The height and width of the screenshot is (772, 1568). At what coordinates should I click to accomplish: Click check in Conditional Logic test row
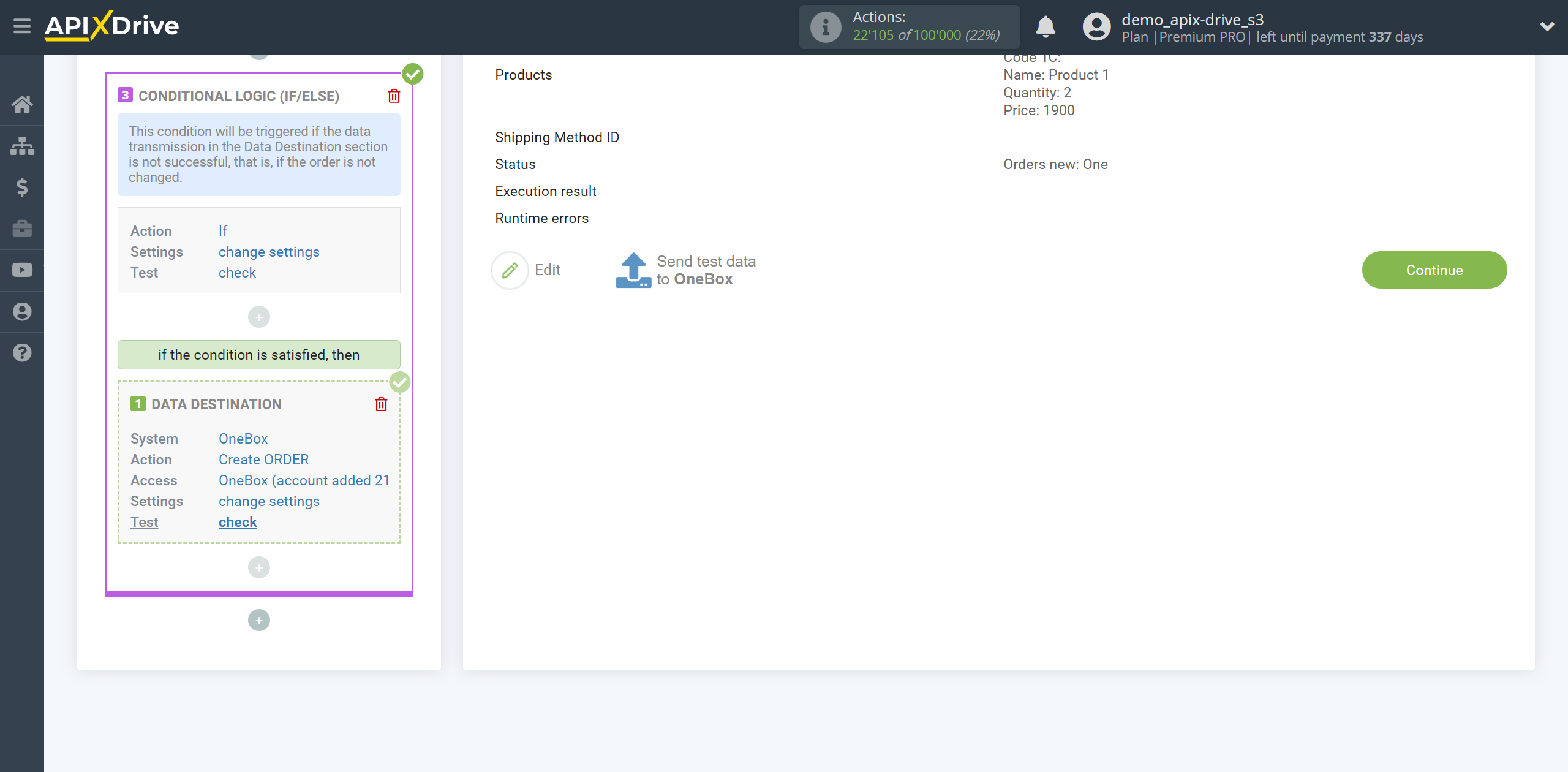point(237,273)
